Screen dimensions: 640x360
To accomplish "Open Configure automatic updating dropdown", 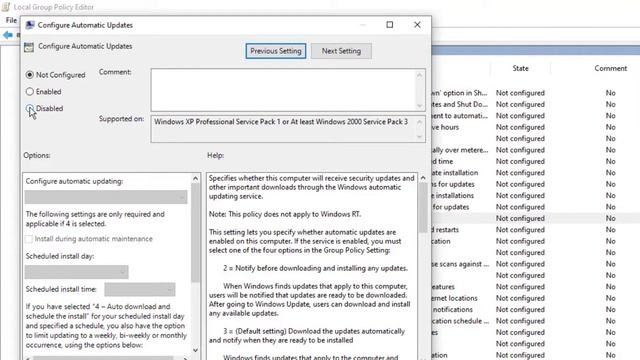I will [x=106, y=197].
